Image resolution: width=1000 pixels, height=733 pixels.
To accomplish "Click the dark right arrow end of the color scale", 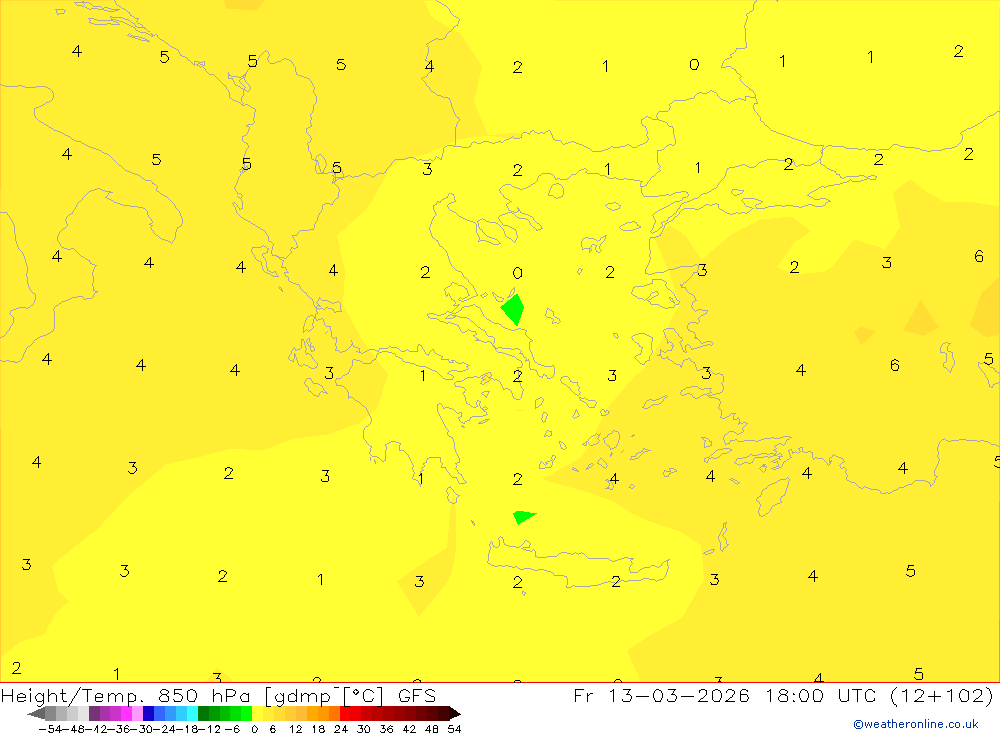I will click(x=455, y=713).
